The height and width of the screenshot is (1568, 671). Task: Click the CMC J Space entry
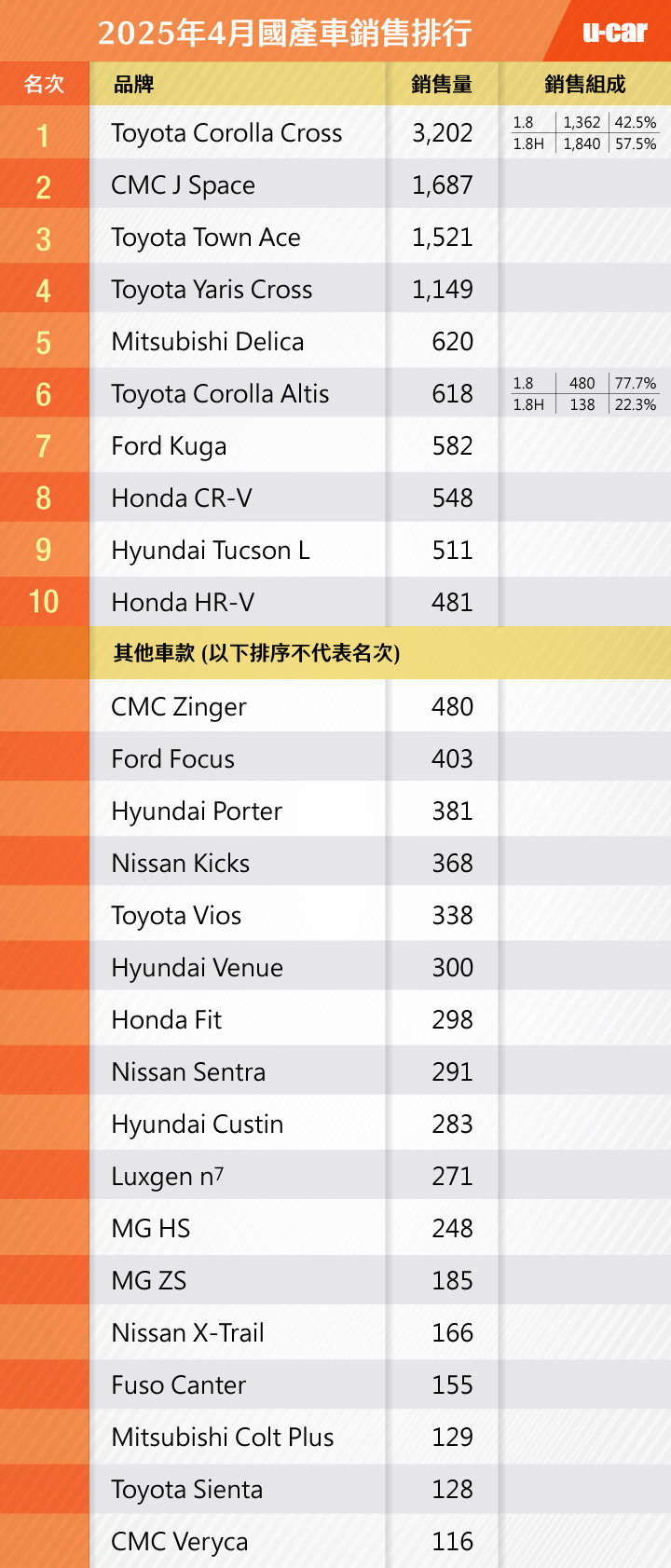(183, 185)
